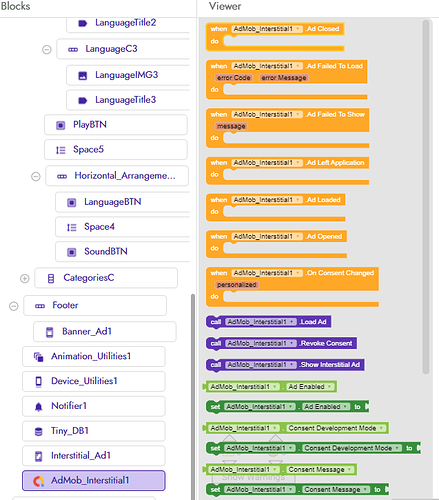The width and height of the screenshot is (439, 500).
Task: Click the Tiny_DB1 database icon
Action: click(38, 431)
